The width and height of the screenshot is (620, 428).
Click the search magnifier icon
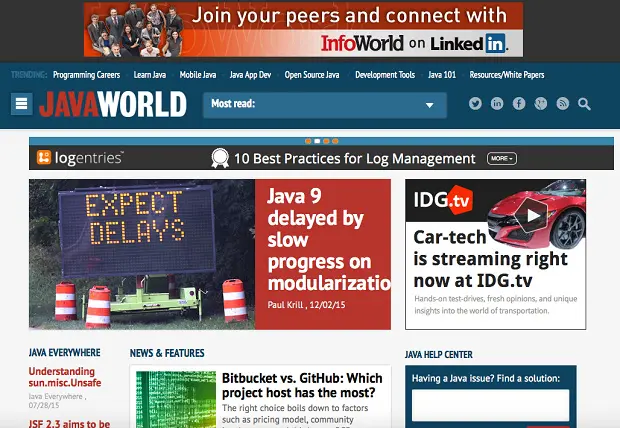[584, 104]
